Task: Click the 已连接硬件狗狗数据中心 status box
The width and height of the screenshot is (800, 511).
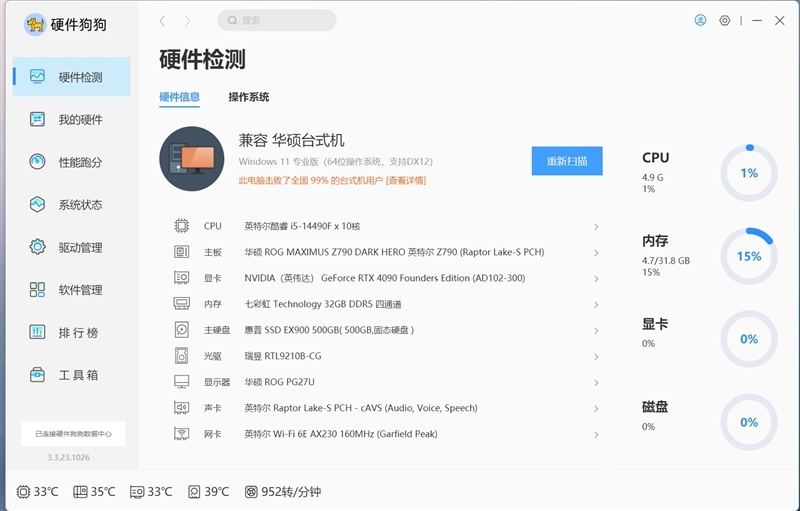Action: pyautogui.click(x=73, y=433)
